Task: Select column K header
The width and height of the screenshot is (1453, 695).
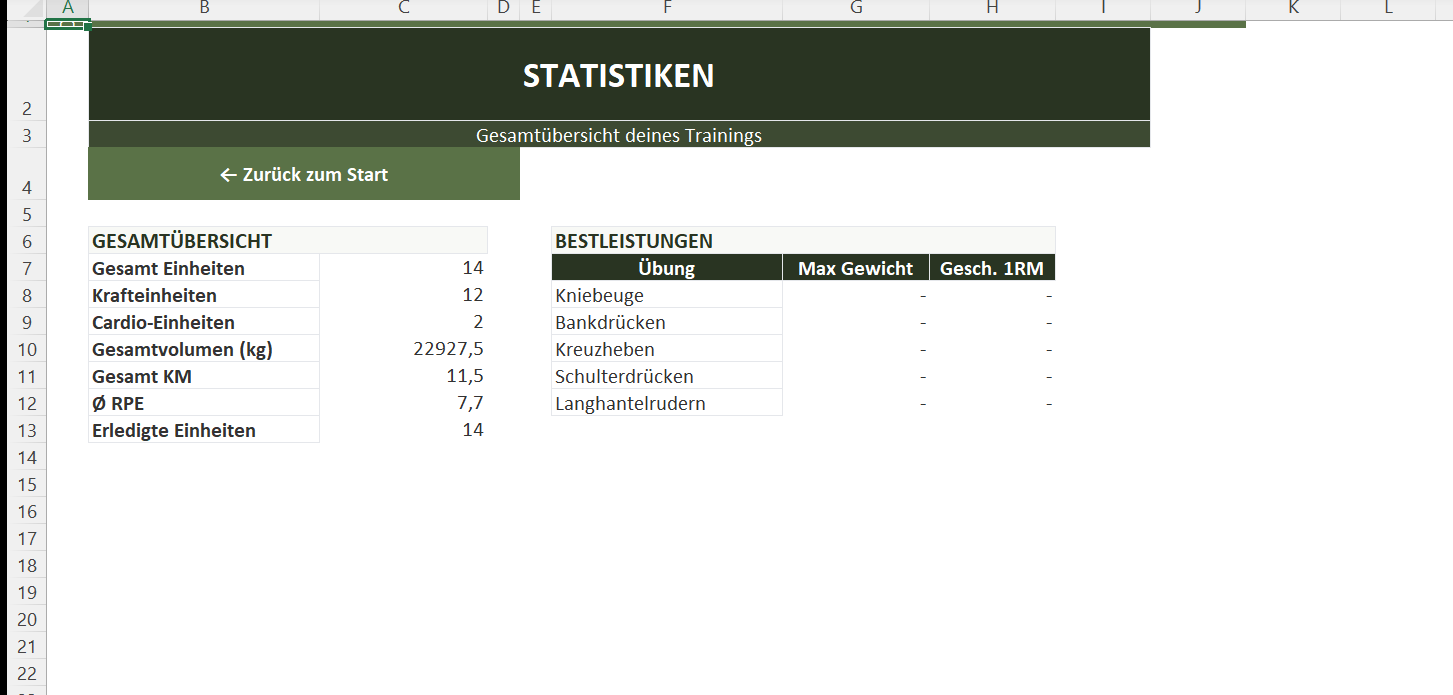Action: point(1293,8)
